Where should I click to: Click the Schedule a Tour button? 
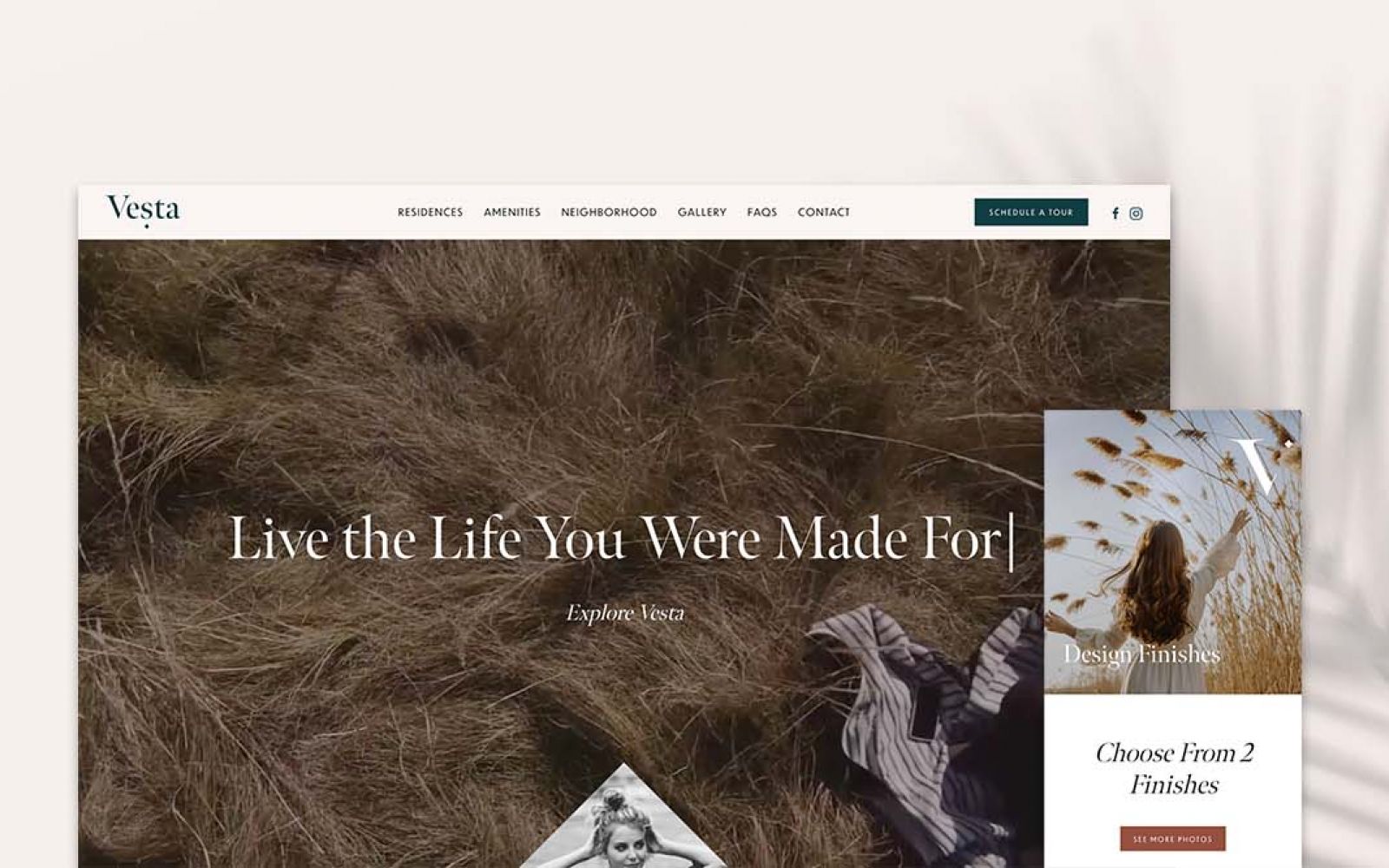pyautogui.click(x=1030, y=212)
